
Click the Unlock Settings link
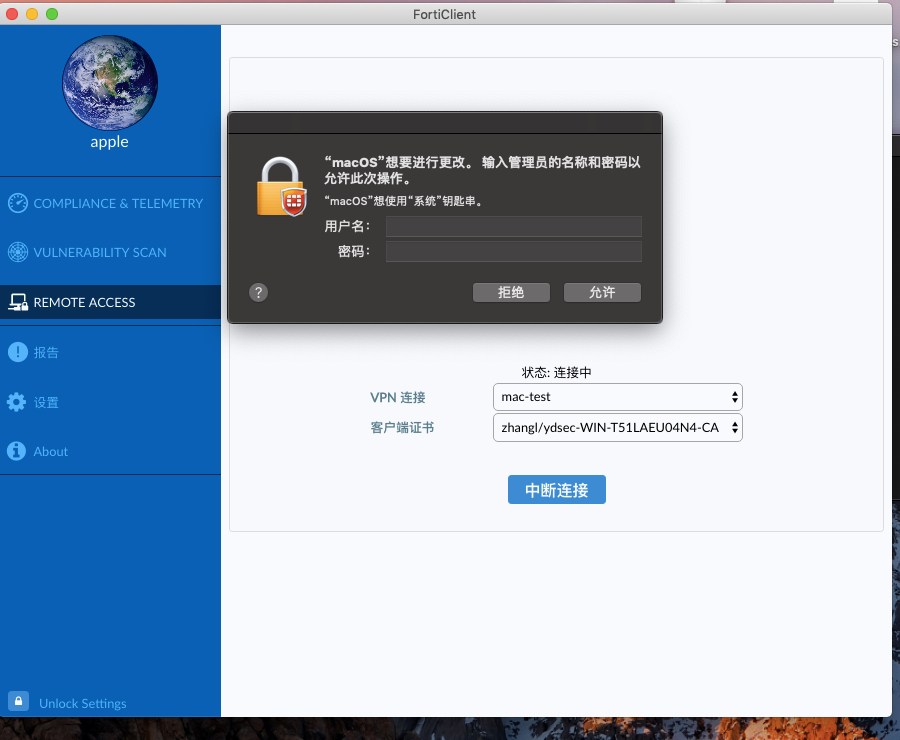83,703
